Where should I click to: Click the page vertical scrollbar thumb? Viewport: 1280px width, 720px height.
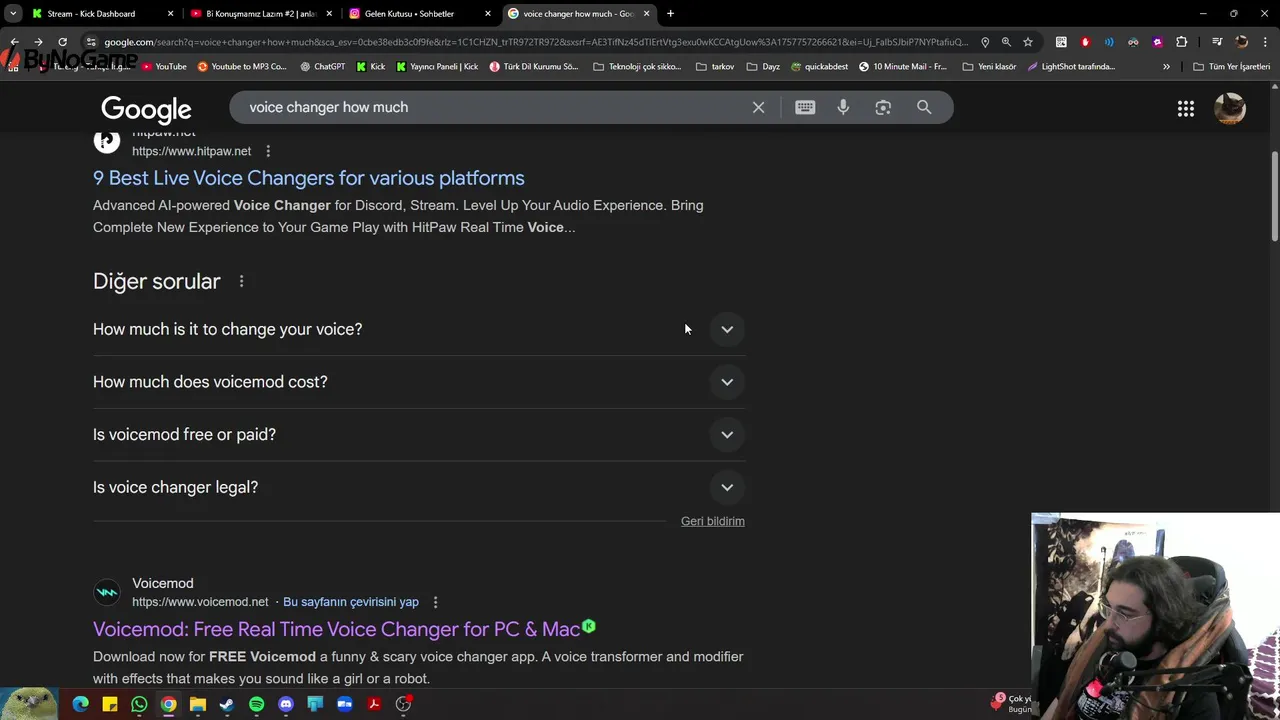point(1275,197)
